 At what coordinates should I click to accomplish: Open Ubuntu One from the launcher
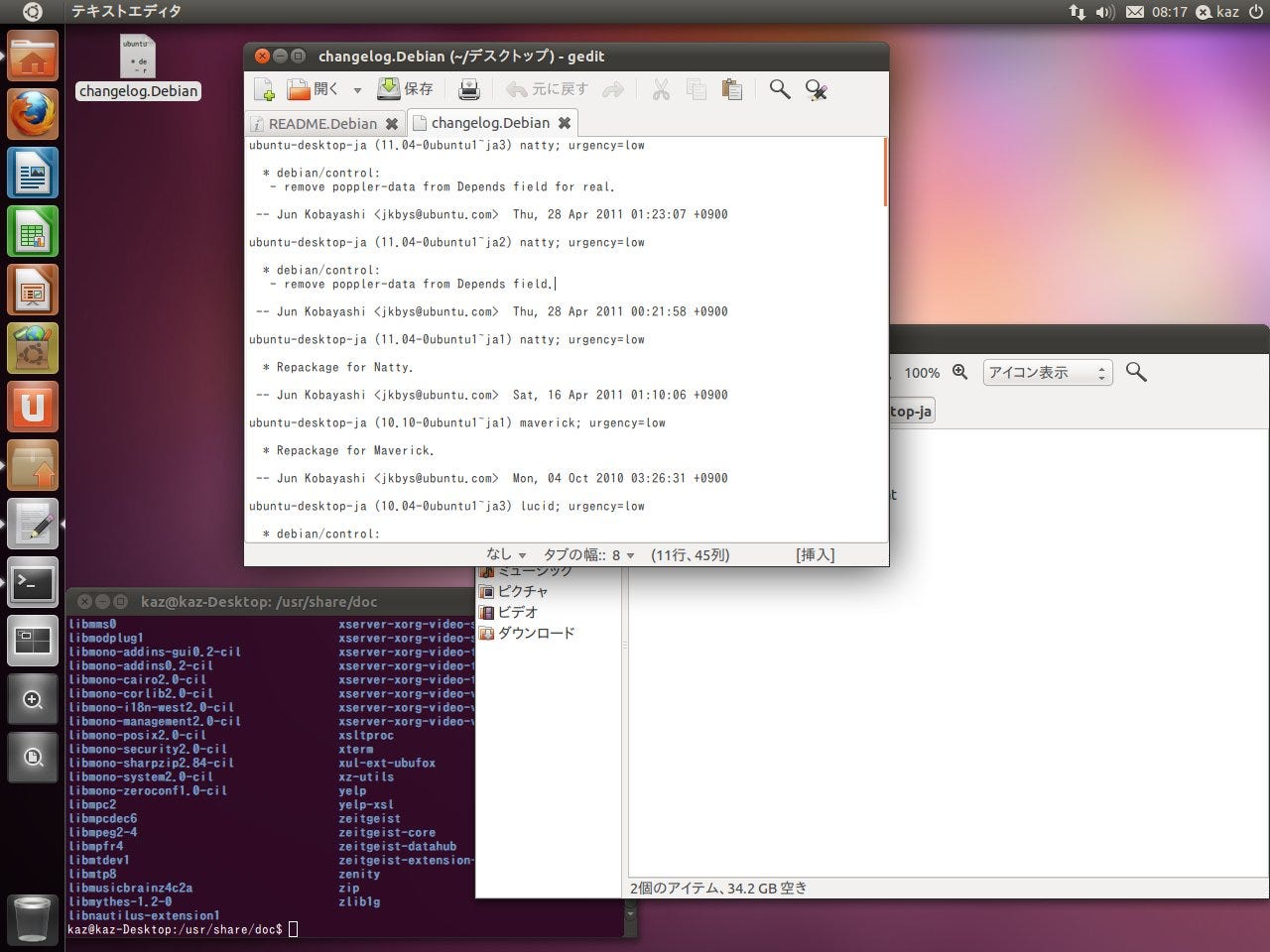pyautogui.click(x=33, y=407)
